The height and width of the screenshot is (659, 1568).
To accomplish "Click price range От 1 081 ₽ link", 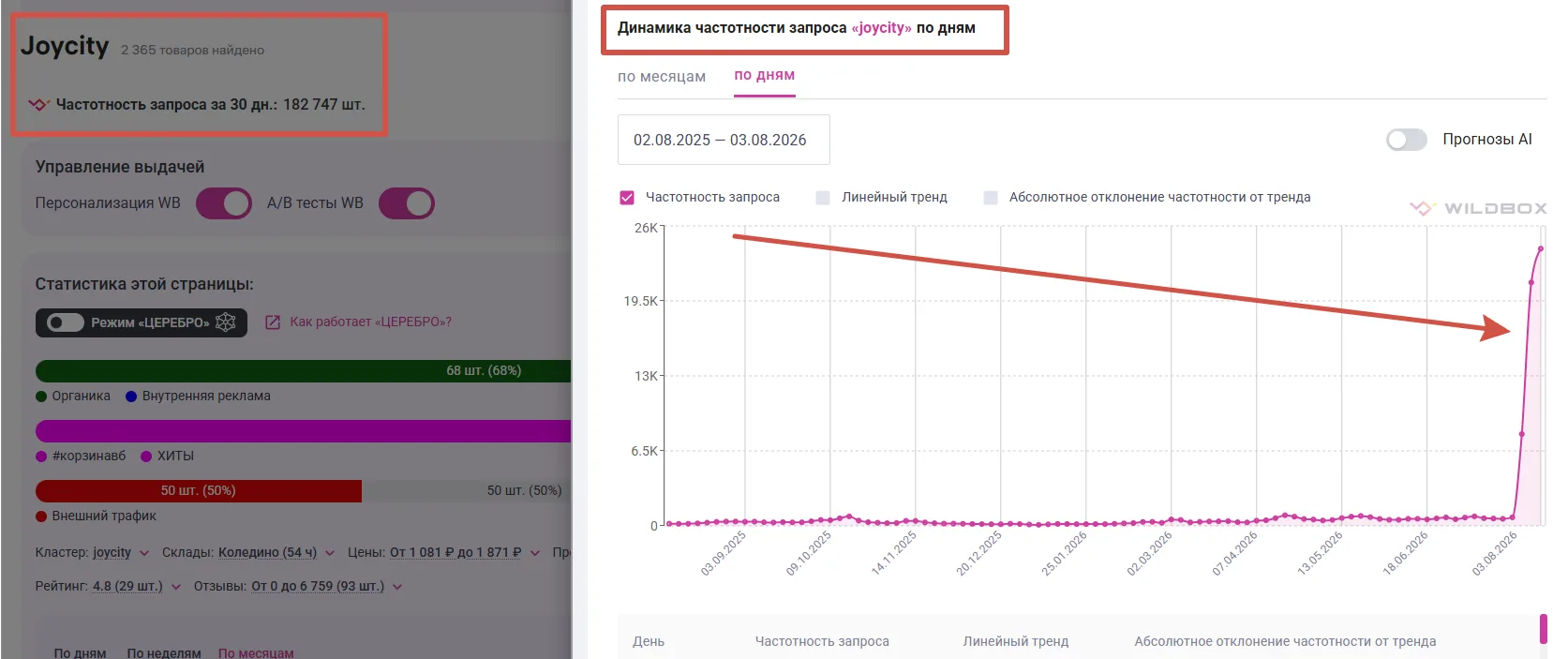I will (x=455, y=552).
